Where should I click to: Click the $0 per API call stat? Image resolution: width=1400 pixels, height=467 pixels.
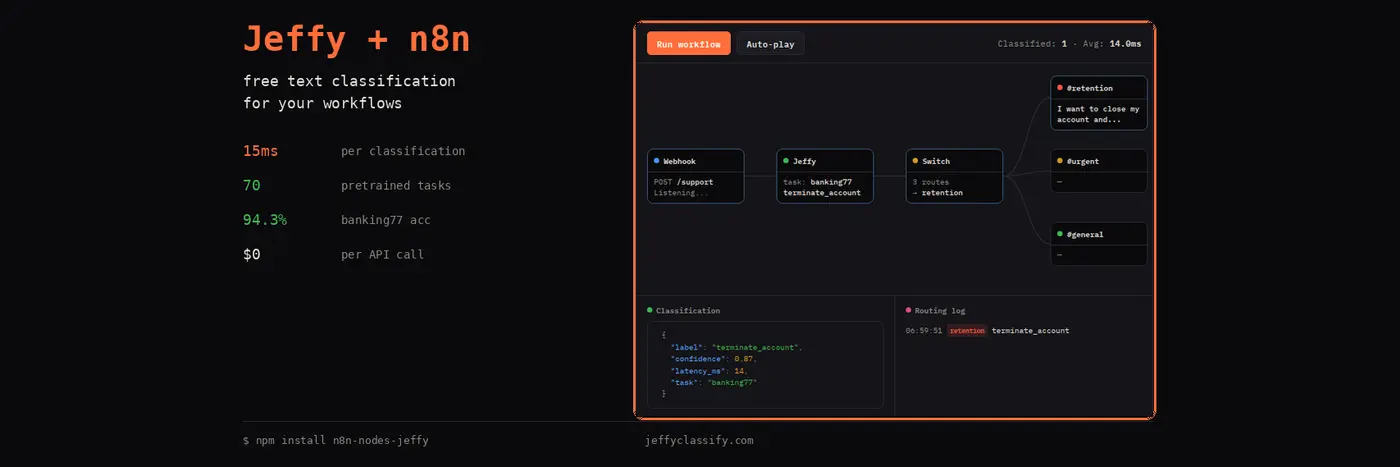333,255
